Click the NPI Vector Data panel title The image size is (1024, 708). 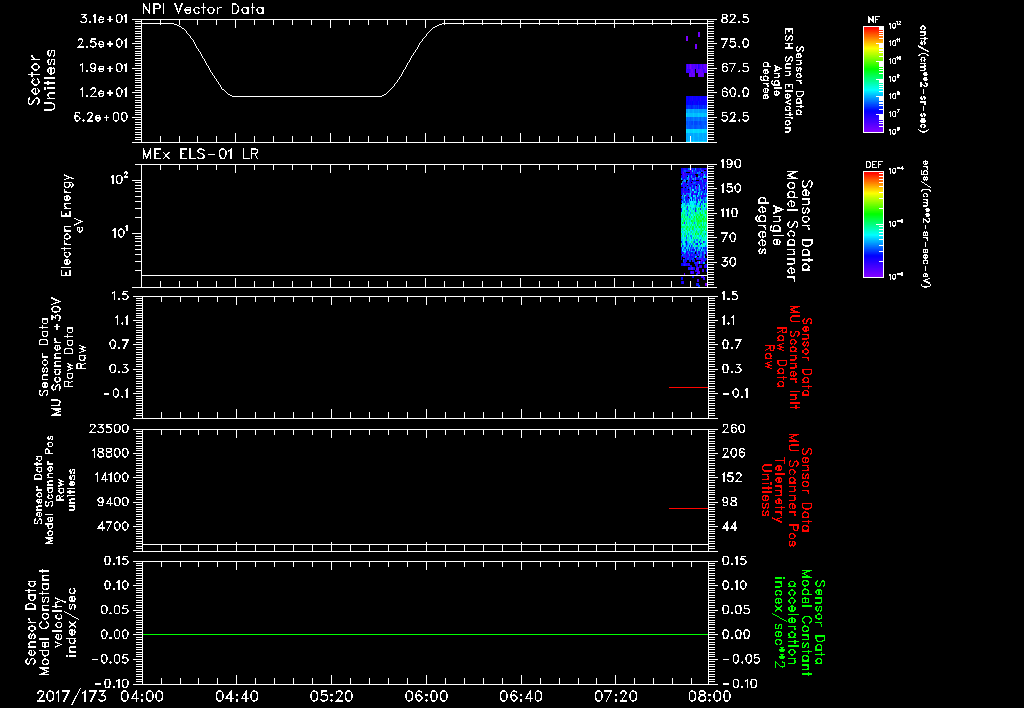click(203, 9)
